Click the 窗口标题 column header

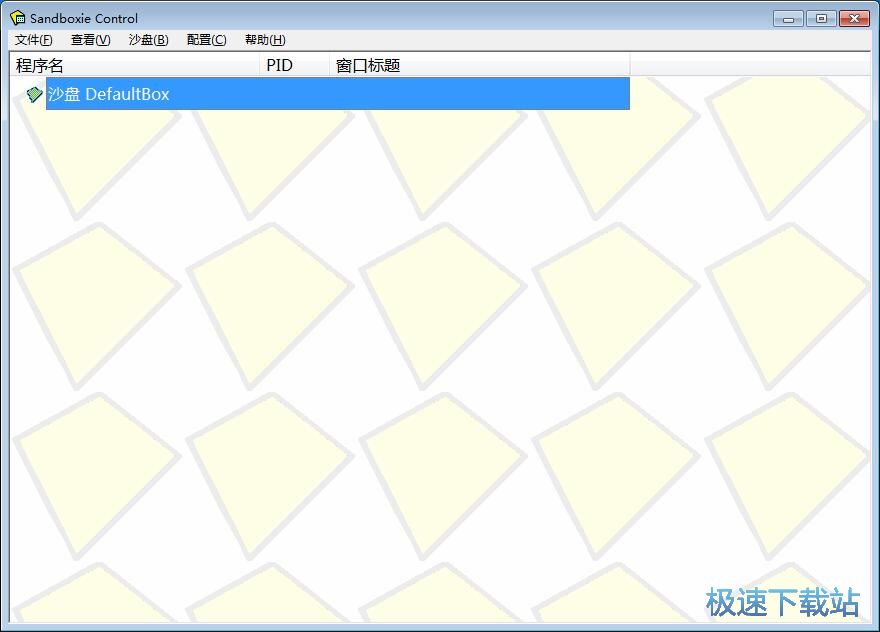[480, 66]
